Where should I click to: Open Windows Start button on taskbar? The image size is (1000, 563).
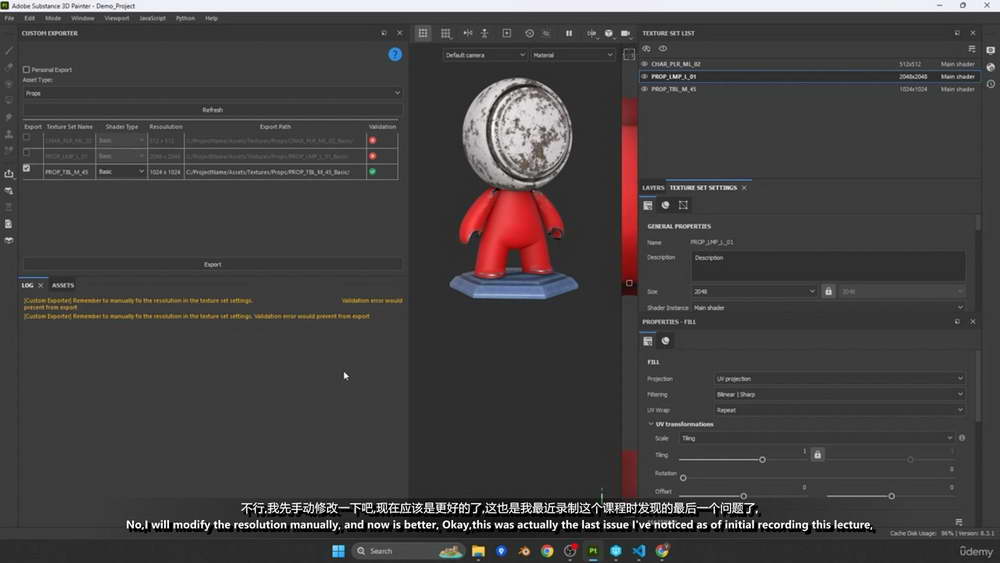(339, 551)
